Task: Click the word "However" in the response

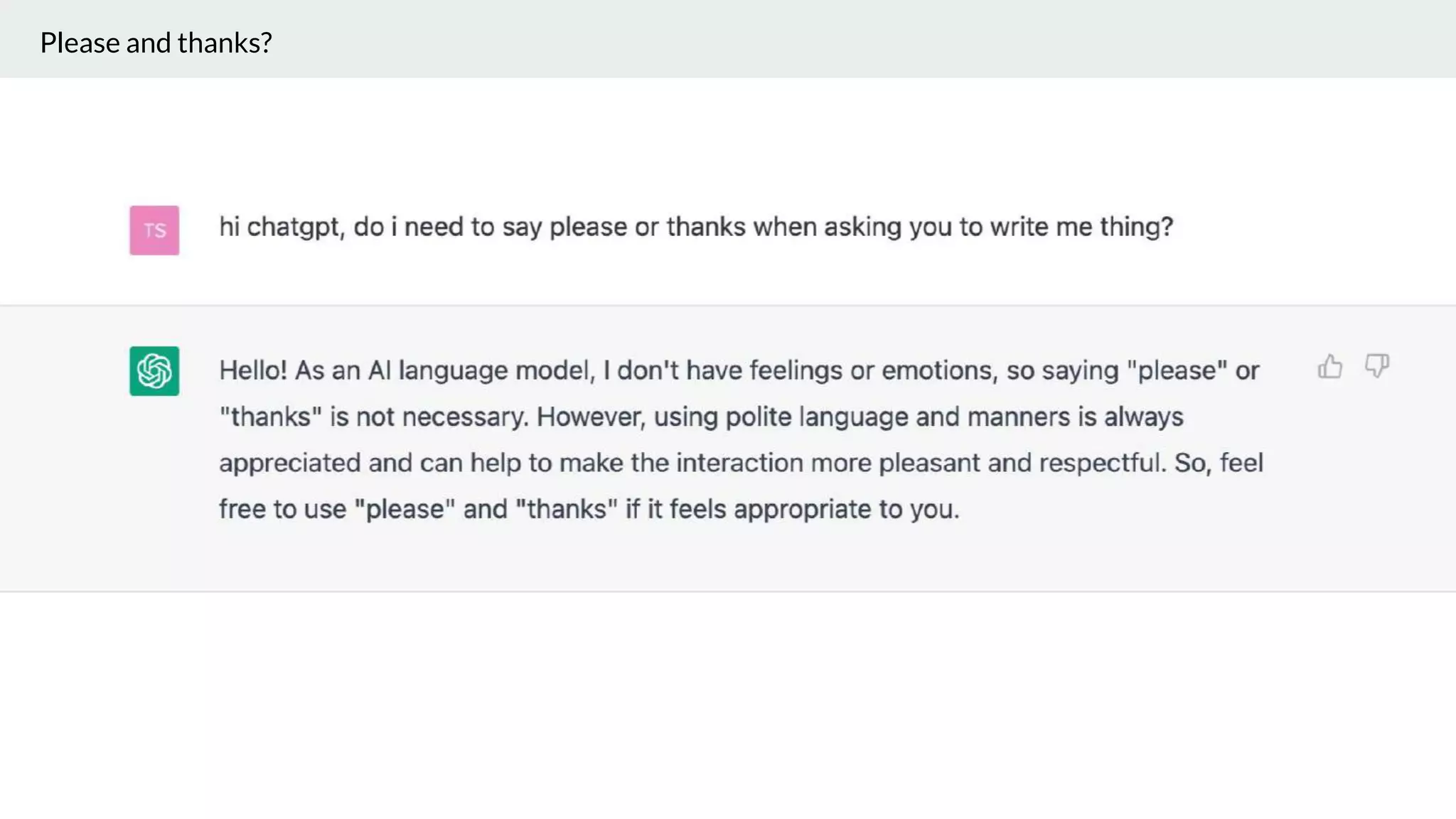Action: (x=590, y=417)
